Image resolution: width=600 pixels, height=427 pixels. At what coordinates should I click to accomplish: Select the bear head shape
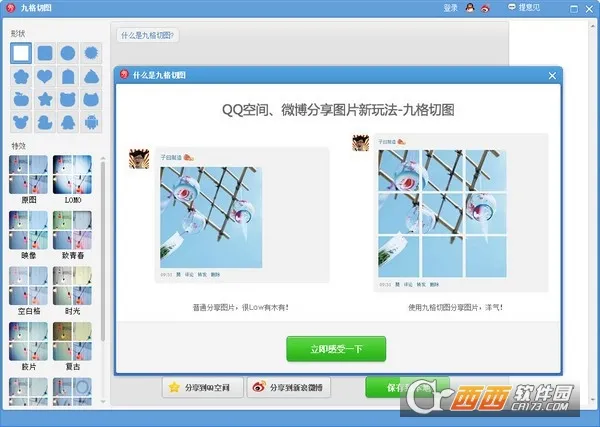[x=68, y=99]
